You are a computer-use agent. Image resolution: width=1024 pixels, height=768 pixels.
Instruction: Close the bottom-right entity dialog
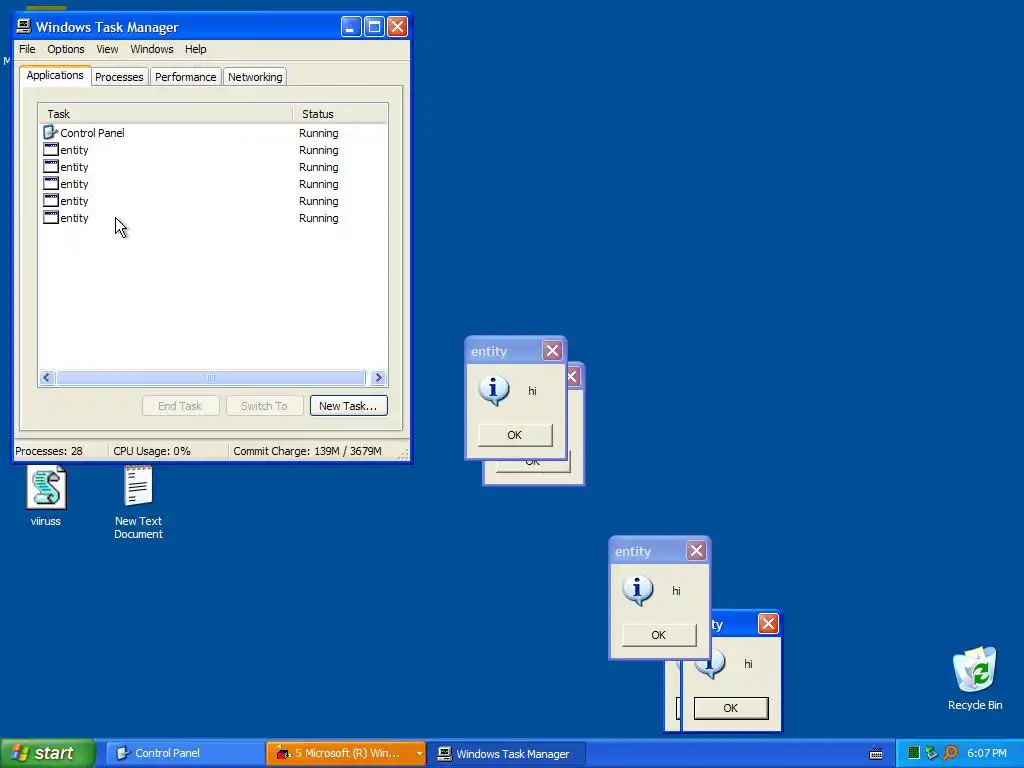(768, 624)
